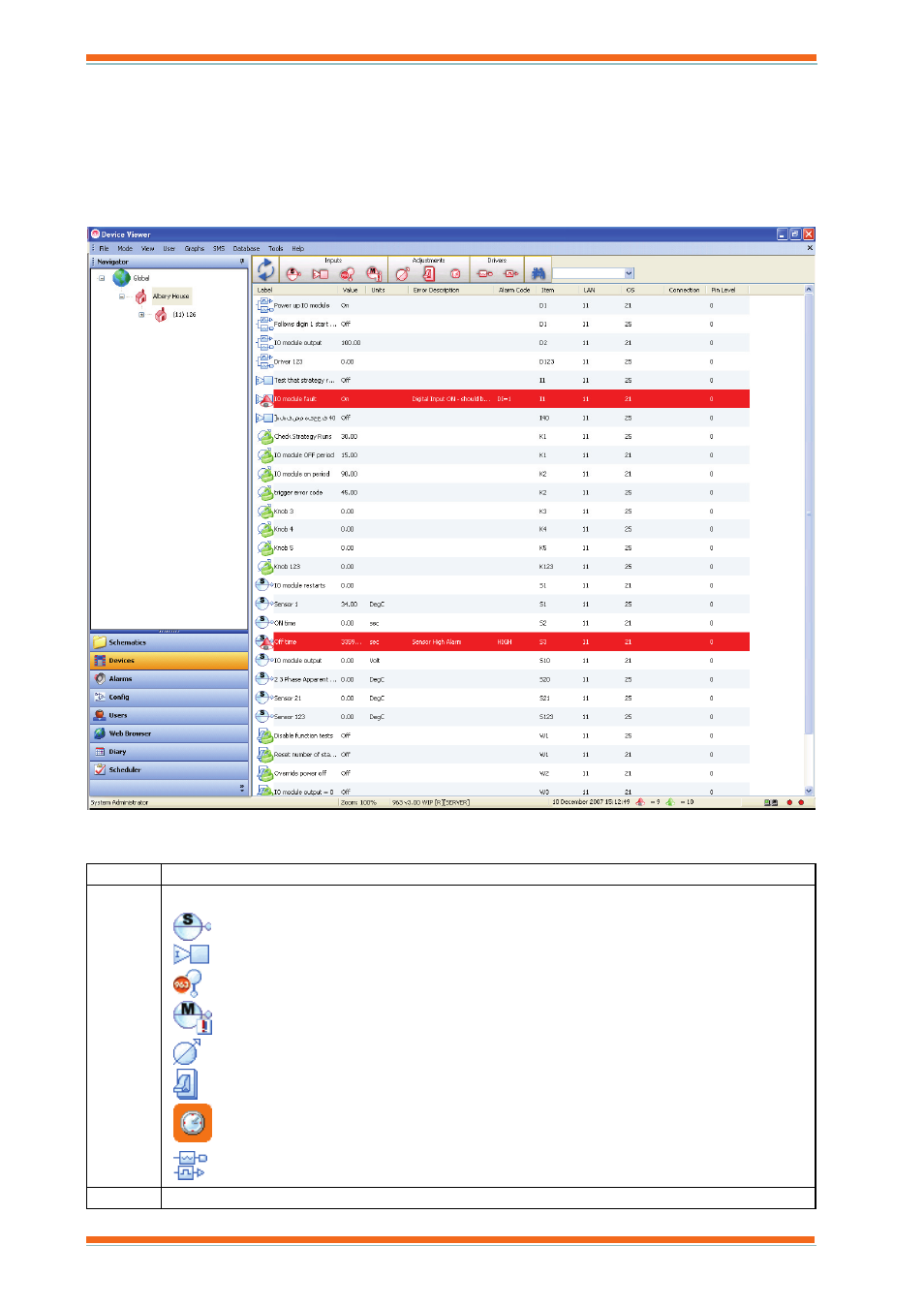Select the '(11) 126' tree item
The image size is (924, 1308).
click(184, 315)
